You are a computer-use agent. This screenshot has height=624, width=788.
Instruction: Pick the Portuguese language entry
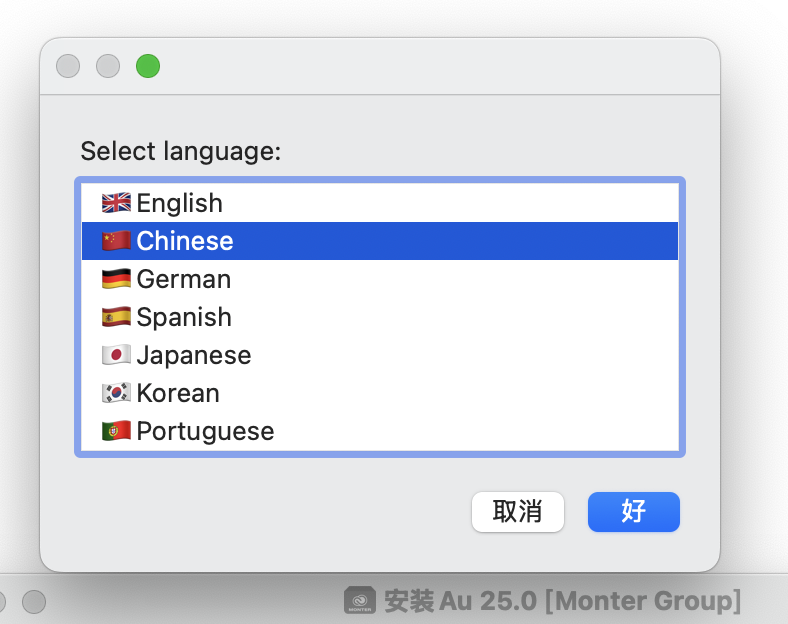click(205, 431)
